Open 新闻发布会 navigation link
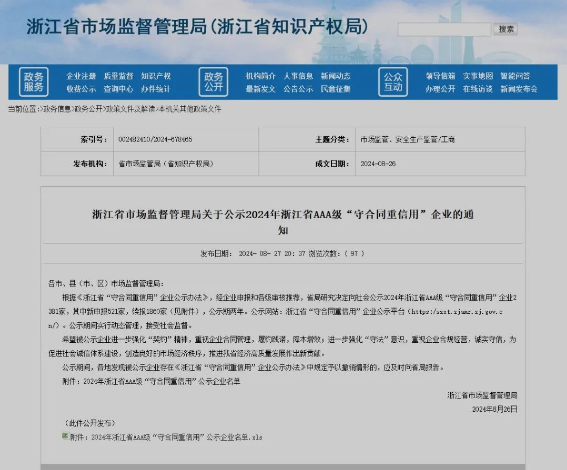 pos(519,89)
